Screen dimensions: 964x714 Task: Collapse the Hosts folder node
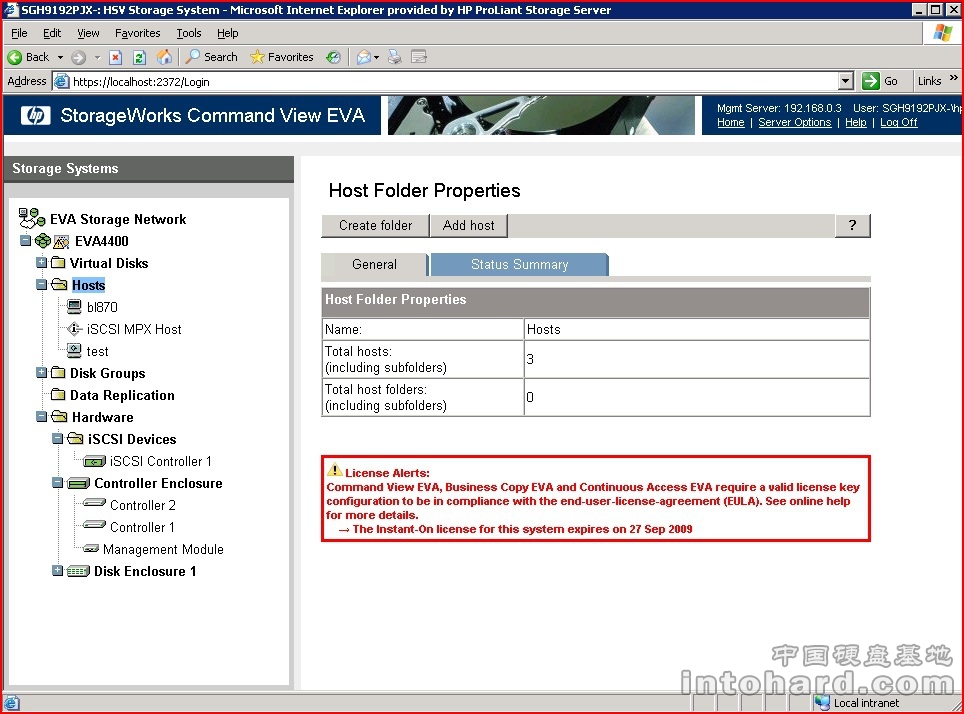pos(41,285)
